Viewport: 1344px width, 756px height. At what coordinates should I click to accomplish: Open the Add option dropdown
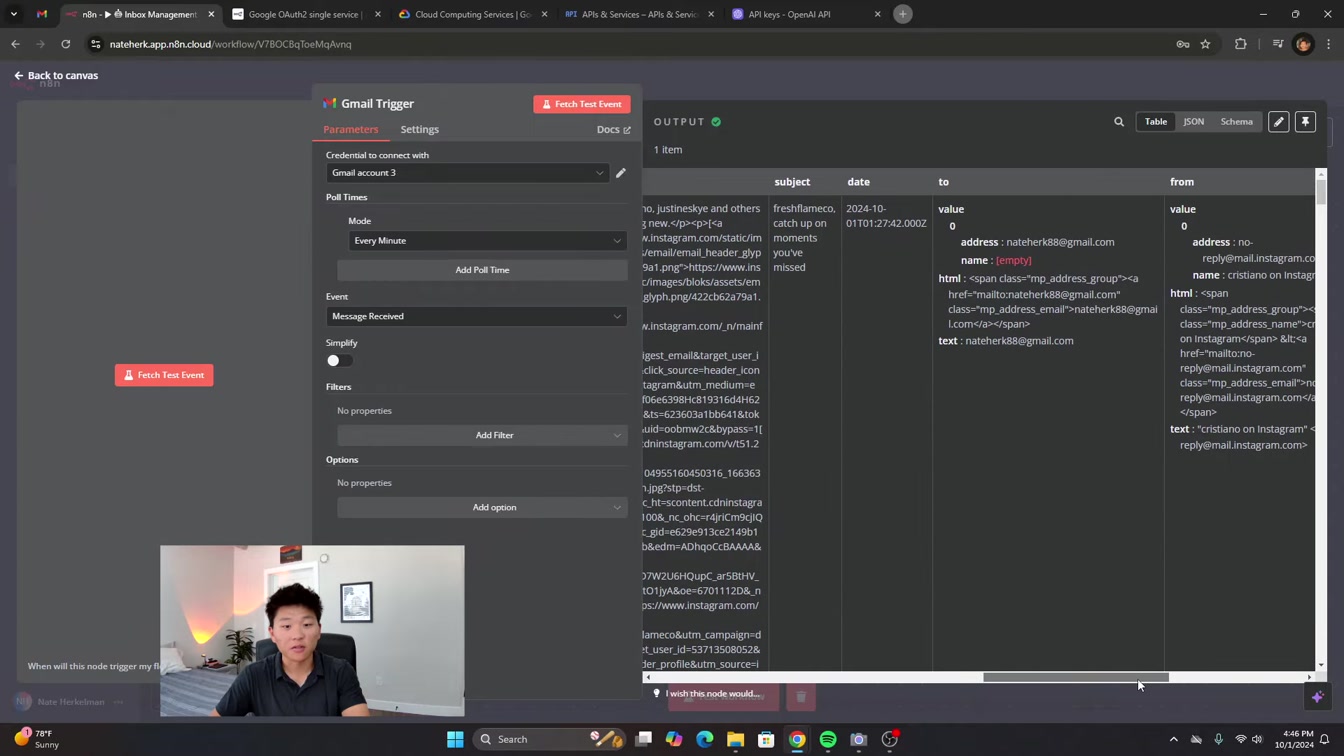(x=482, y=507)
